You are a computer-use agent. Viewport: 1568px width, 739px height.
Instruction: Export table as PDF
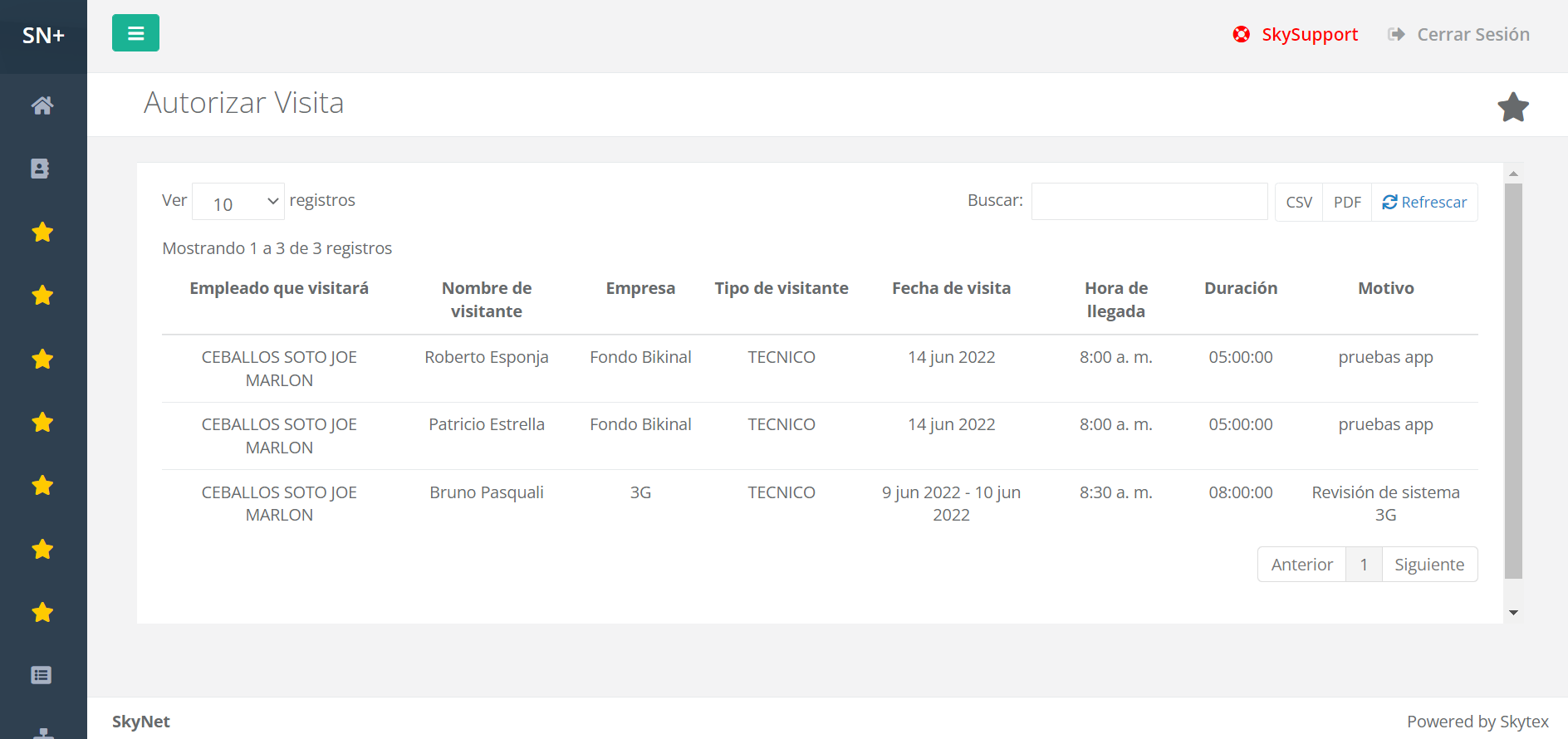tap(1347, 203)
